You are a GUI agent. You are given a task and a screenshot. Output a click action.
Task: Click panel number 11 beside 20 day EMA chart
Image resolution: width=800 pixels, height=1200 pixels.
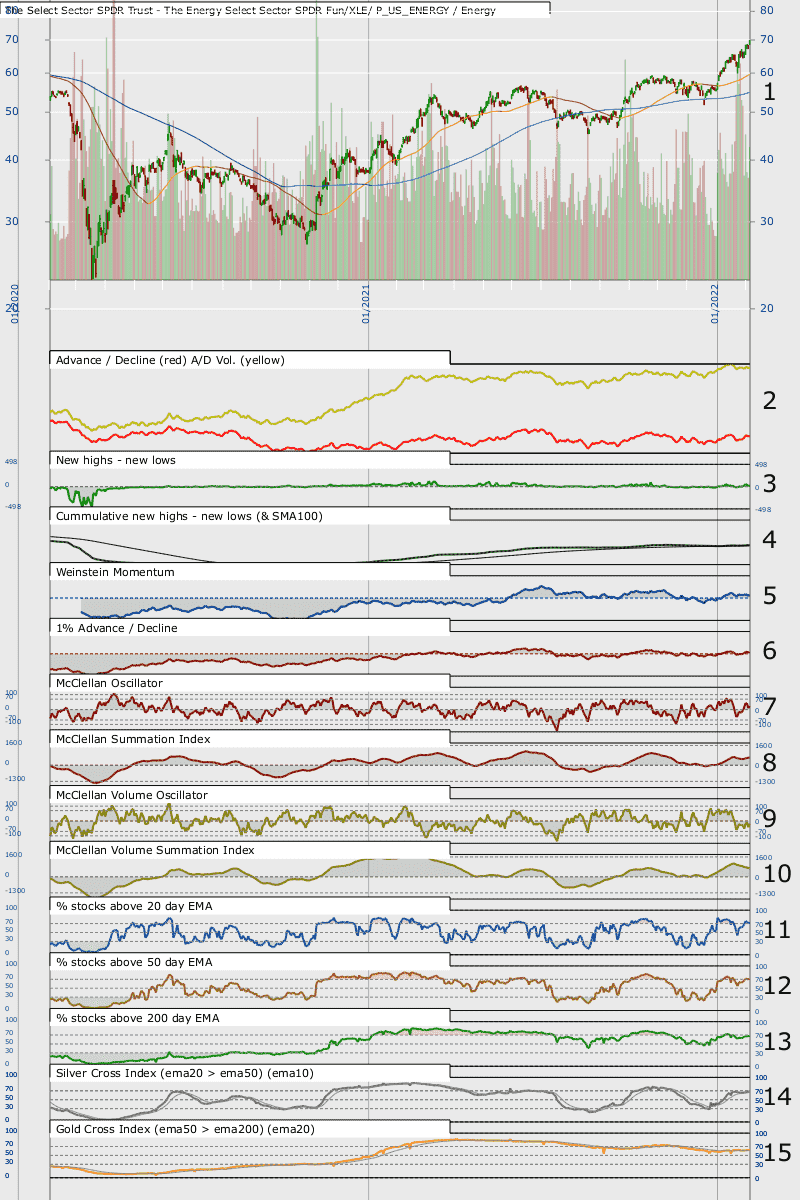tap(777, 930)
